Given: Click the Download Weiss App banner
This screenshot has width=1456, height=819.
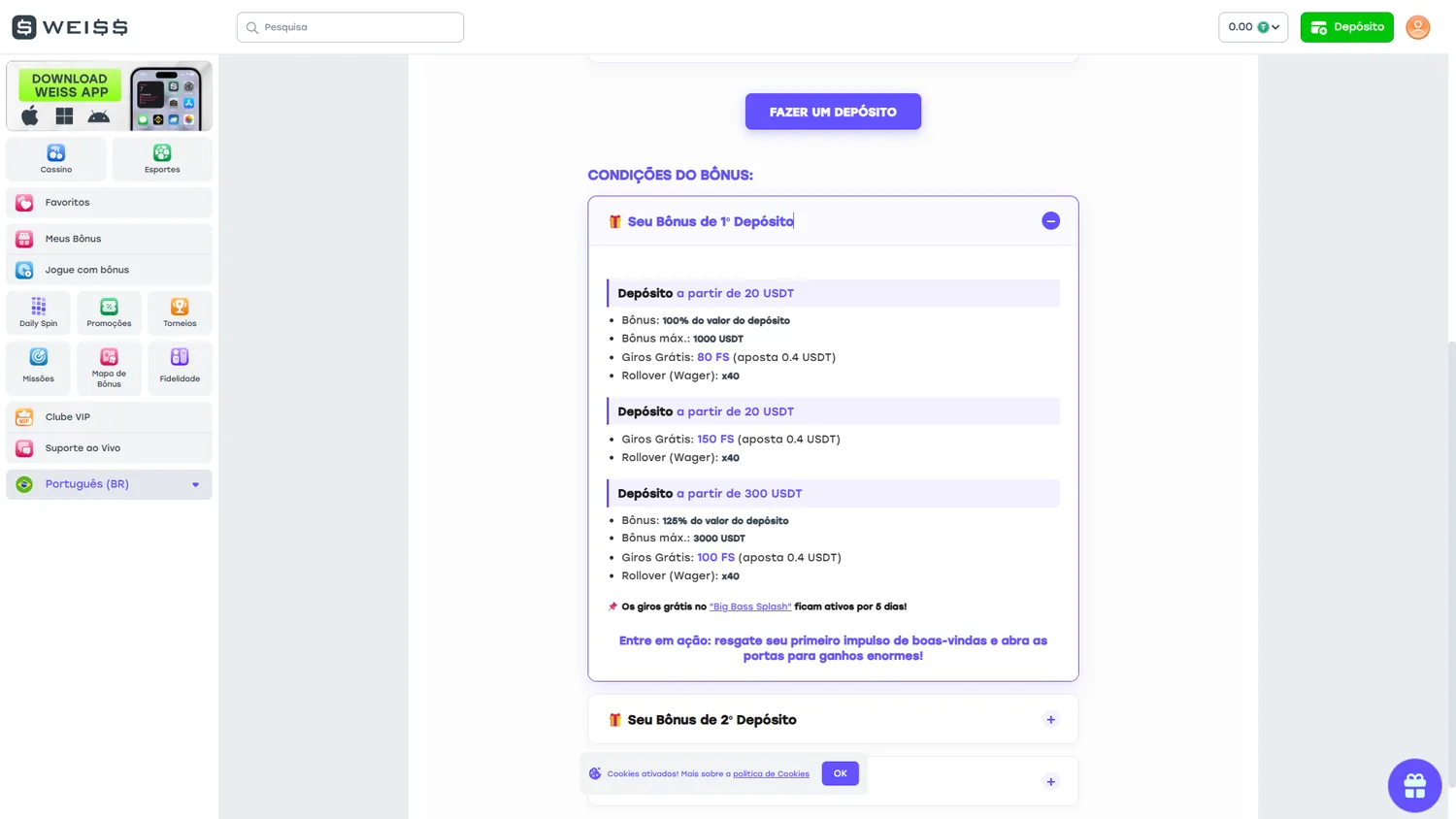Looking at the screenshot, I should 109,96.
